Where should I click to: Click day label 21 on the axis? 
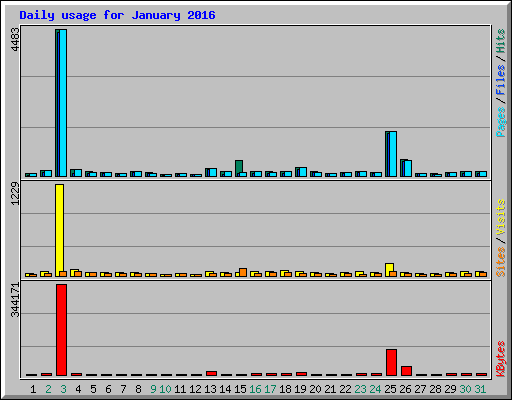[x=330, y=389]
